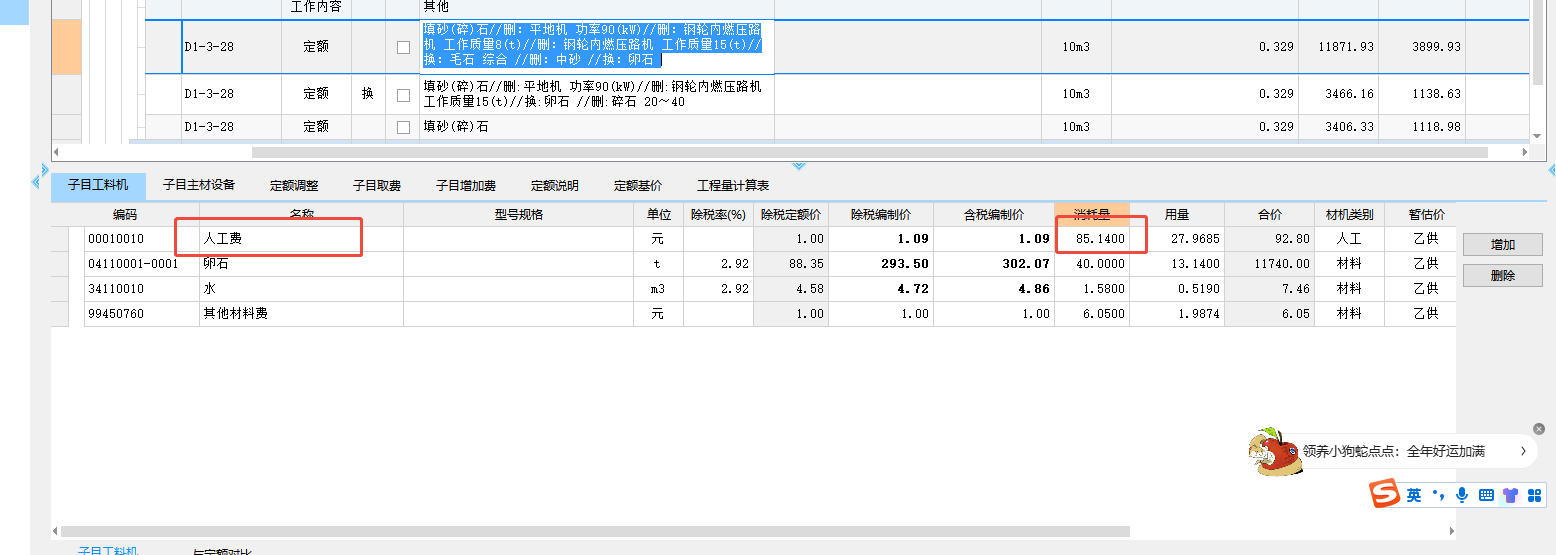Click the lower table horizontal scrollbar thumb
The width and height of the screenshot is (1556, 555).
pyautogui.click(x=595, y=532)
